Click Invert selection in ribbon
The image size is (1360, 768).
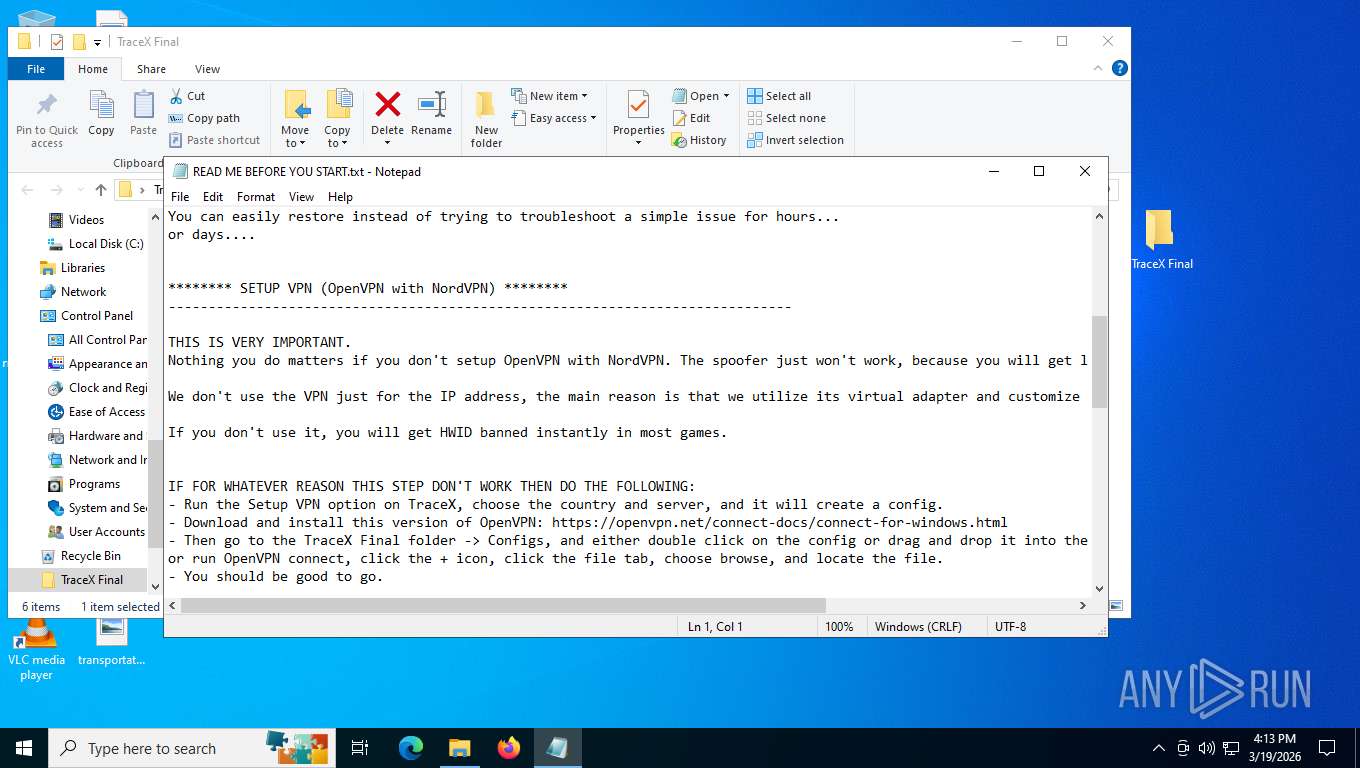point(796,140)
